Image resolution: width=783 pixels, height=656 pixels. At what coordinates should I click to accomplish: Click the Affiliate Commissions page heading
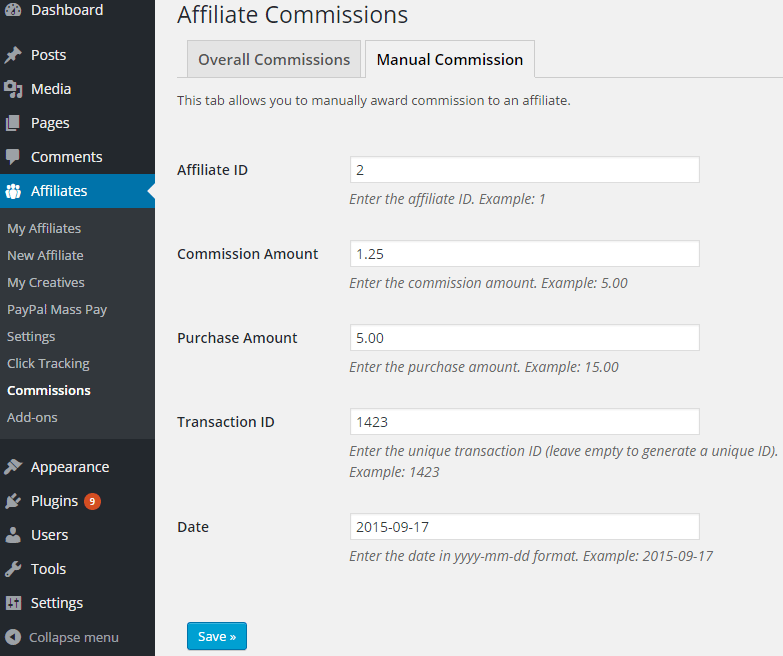coord(293,14)
